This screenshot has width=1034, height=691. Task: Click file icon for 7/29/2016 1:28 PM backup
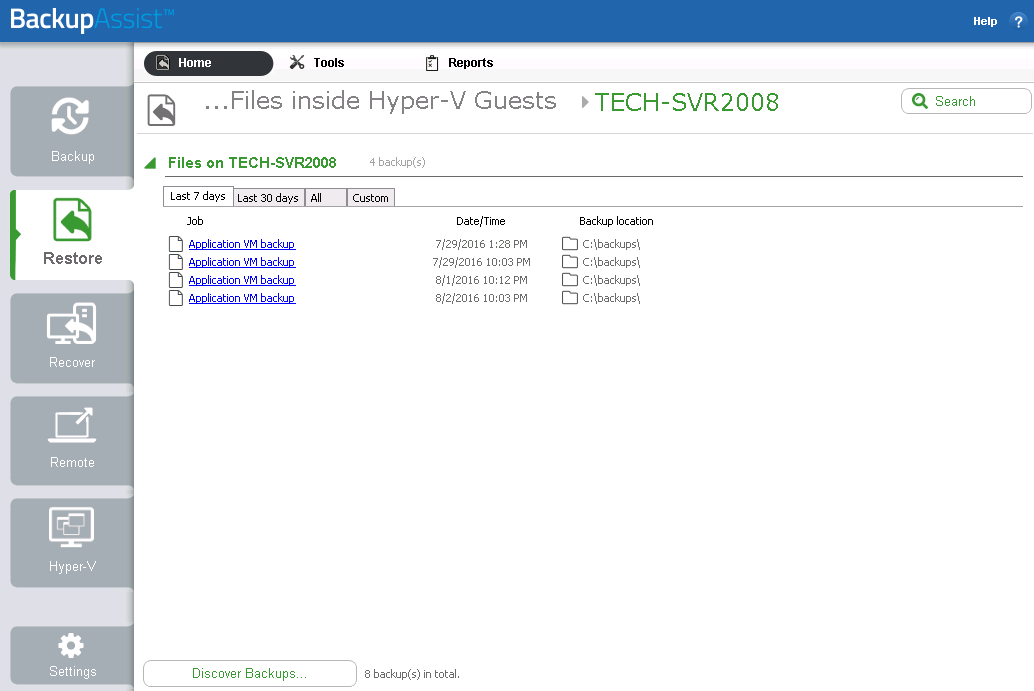(175, 244)
